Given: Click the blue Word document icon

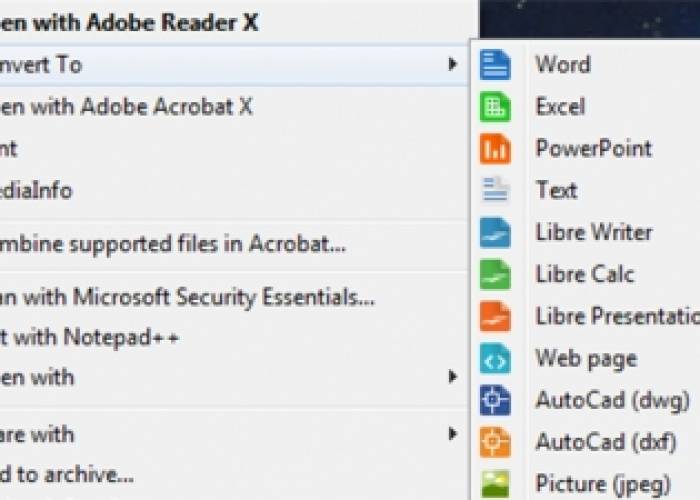Looking at the screenshot, I should point(495,65).
